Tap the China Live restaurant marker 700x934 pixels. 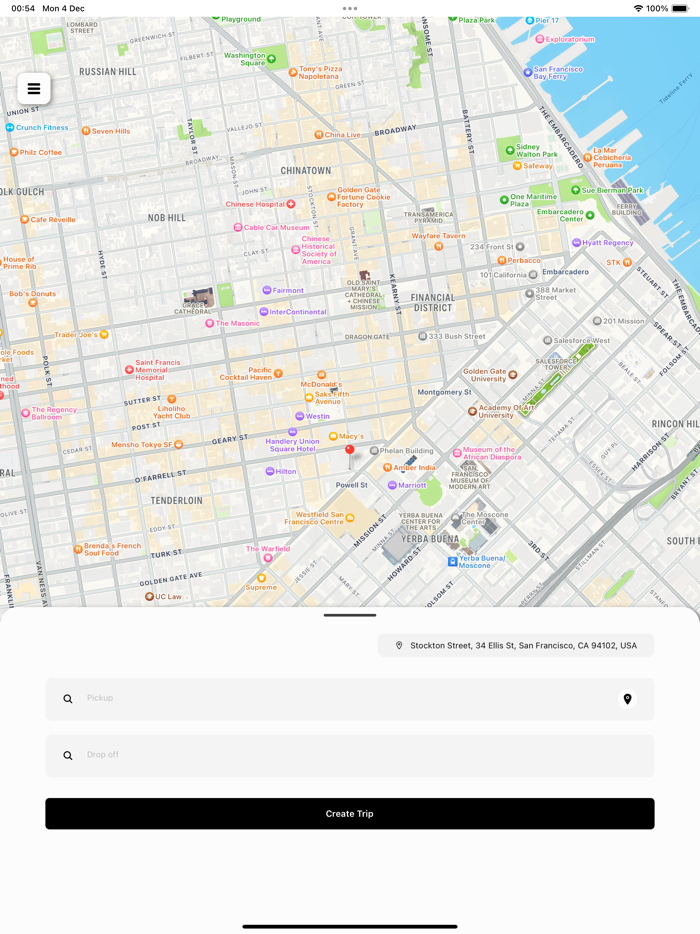pos(319,135)
